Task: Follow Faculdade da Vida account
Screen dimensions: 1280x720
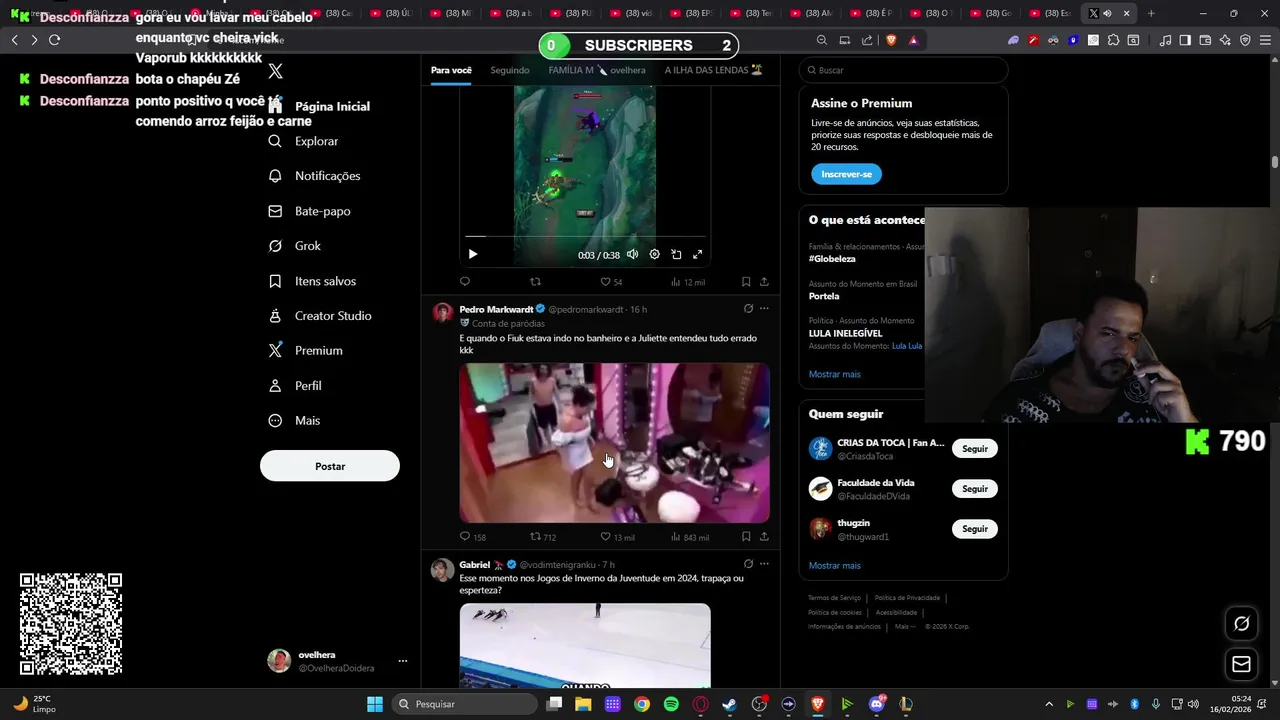Action: pos(974,489)
